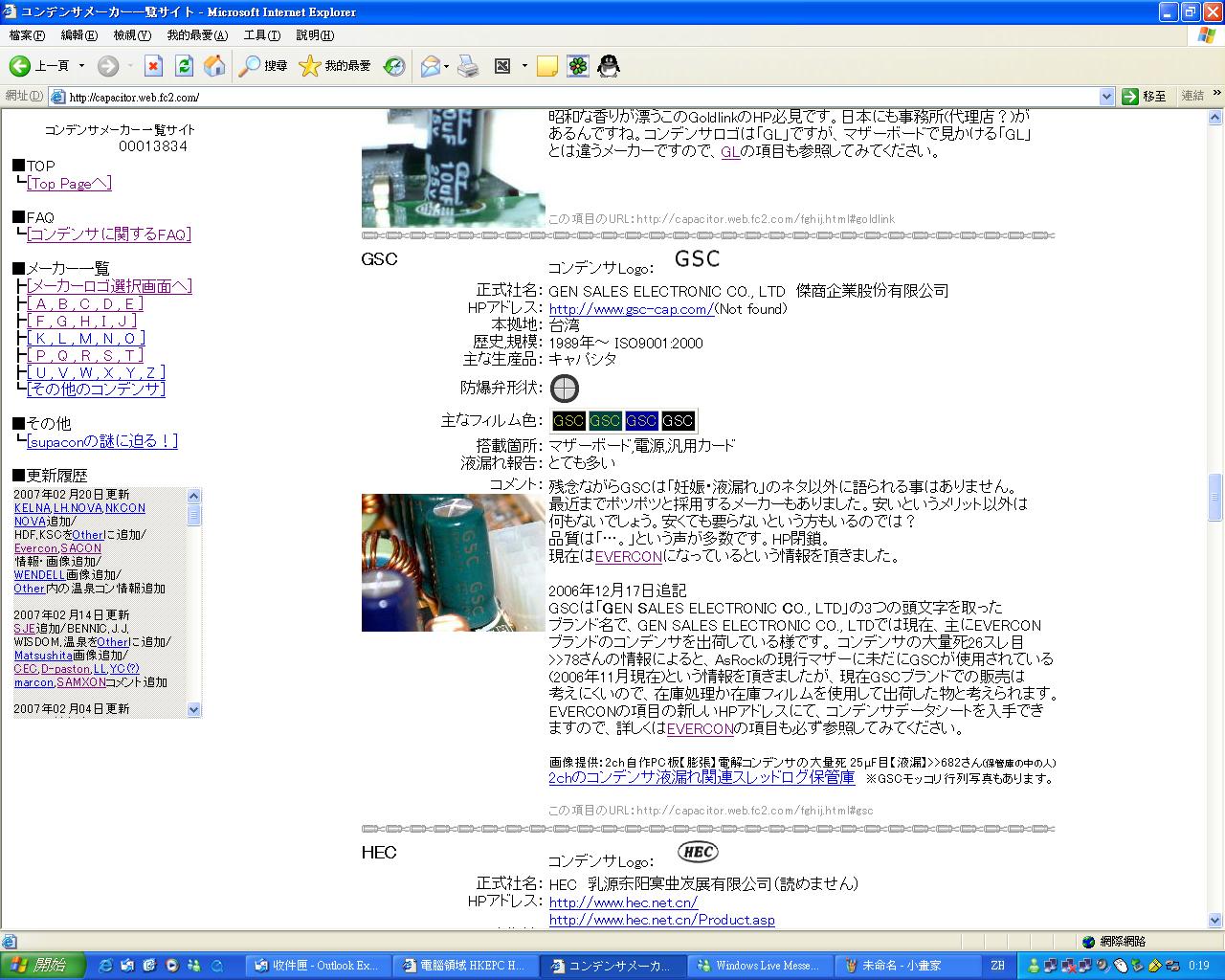Click the main page vertical scrollbar thumb
Viewport: 1225px width, 980px height.
point(1215,498)
